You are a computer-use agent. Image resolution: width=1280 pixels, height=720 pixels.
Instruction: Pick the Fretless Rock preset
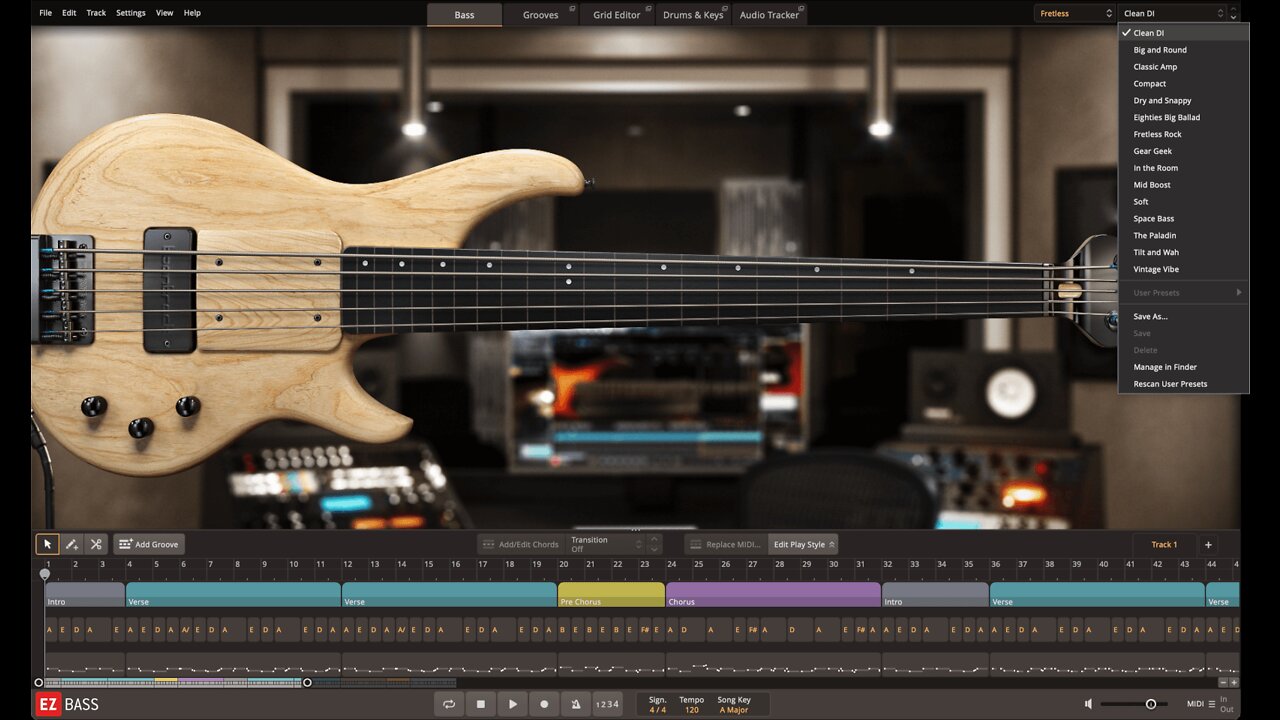point(1183,134)
